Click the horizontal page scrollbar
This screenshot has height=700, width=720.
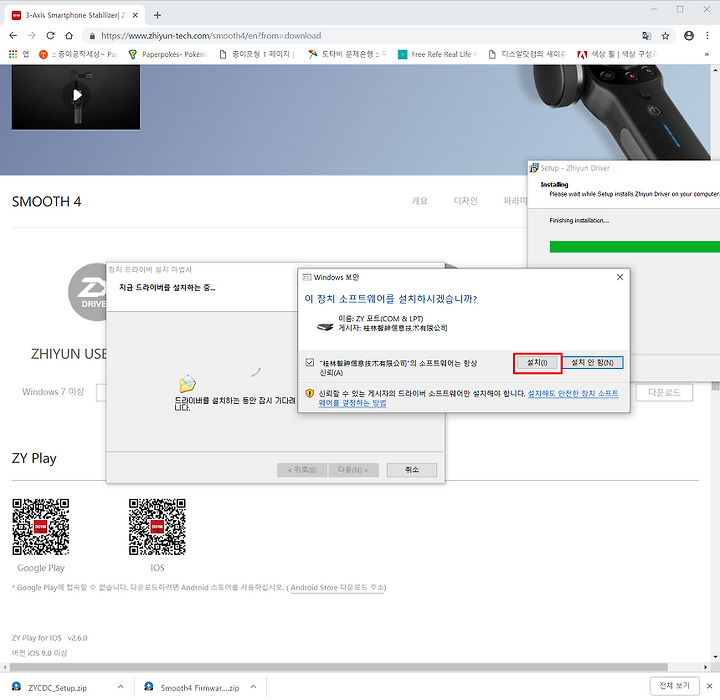pyautogui.click(x=338, y=667)
